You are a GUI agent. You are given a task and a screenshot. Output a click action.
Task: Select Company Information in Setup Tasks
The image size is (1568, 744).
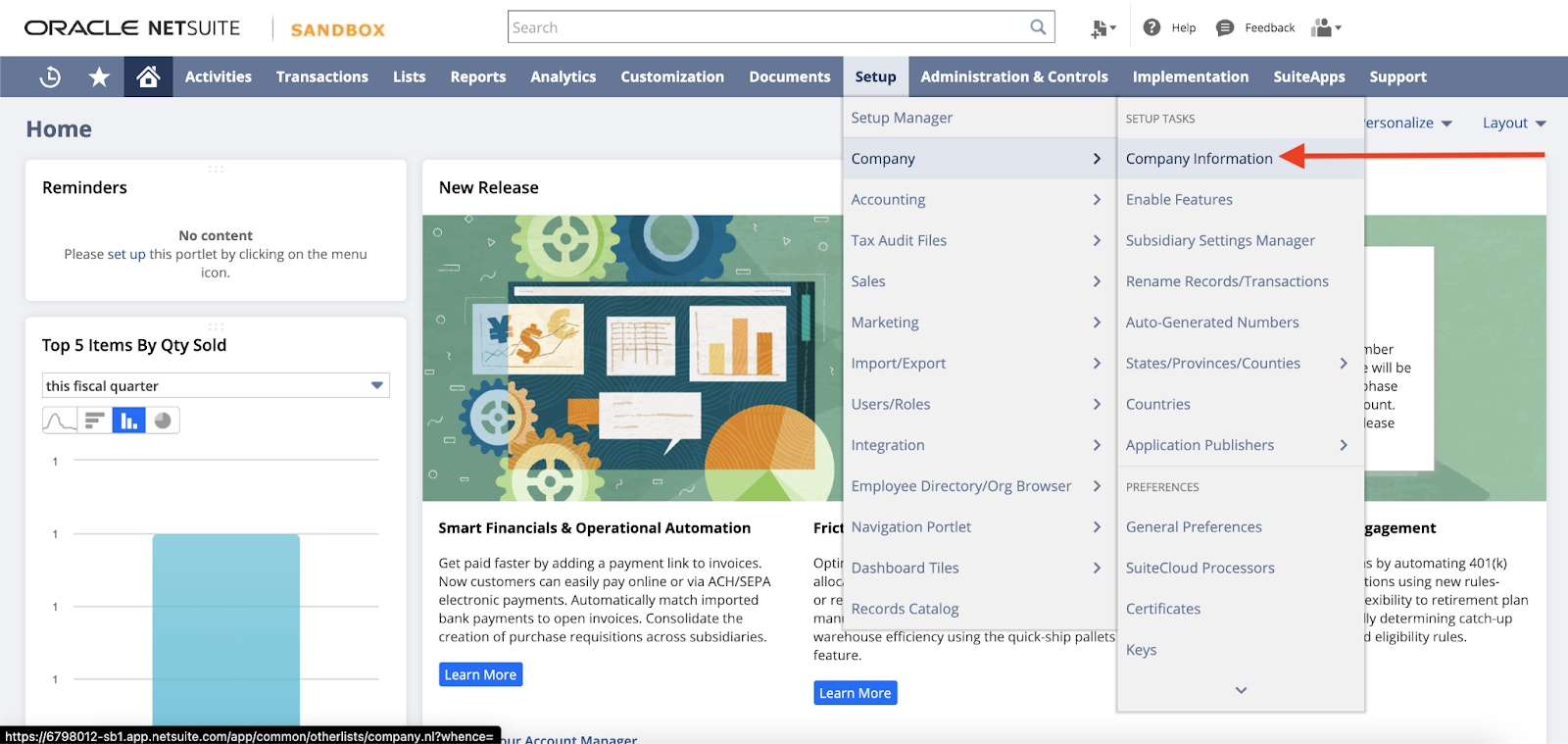[x=1199, y=159]
